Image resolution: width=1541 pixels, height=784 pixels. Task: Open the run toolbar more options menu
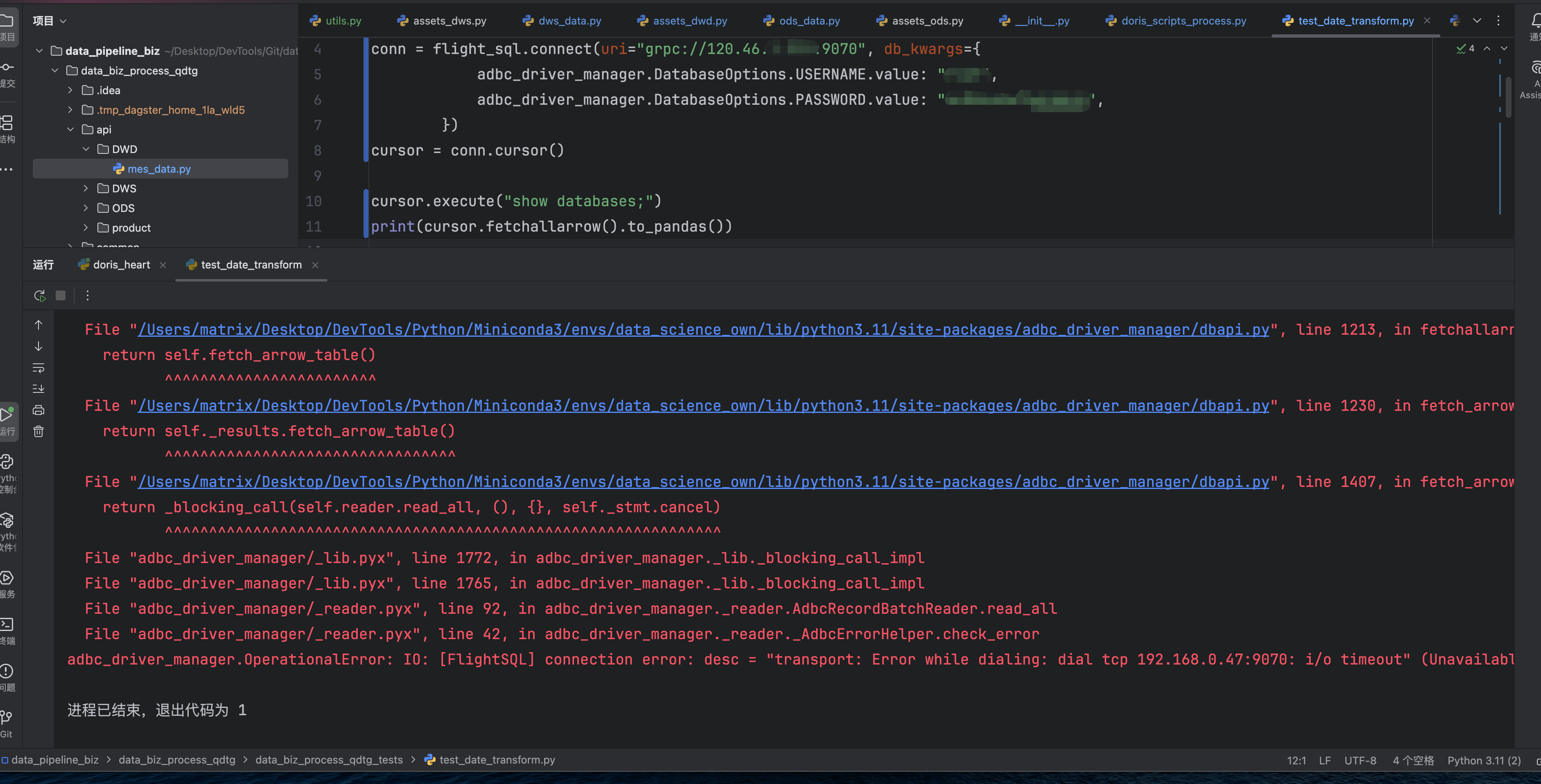tap(87, 295)
